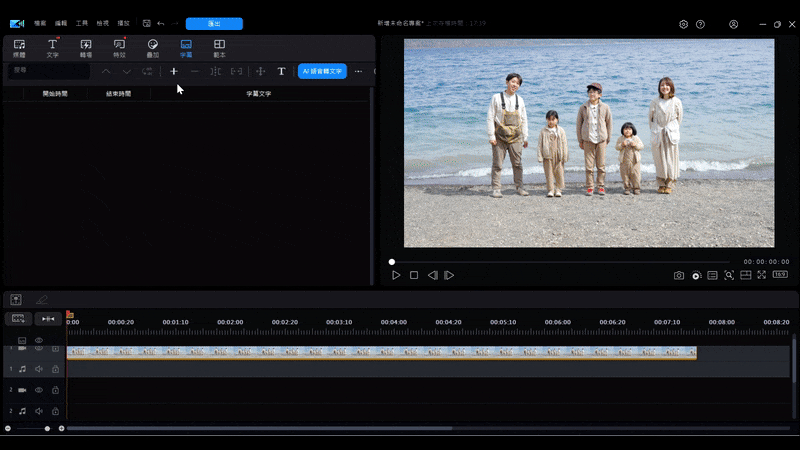The height and width of the screenshot is (450, 800).
Task: Open the 編輯 (Edit) menu
Action: pyautogui.click(x=62, y=23)
